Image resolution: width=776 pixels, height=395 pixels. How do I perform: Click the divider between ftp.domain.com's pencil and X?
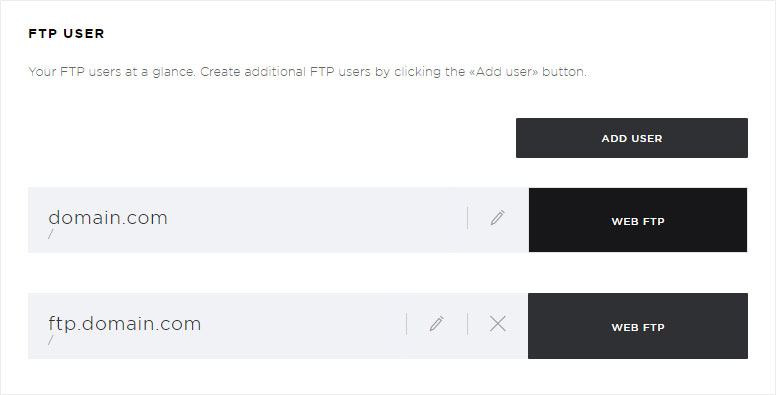tap(467, 324)
